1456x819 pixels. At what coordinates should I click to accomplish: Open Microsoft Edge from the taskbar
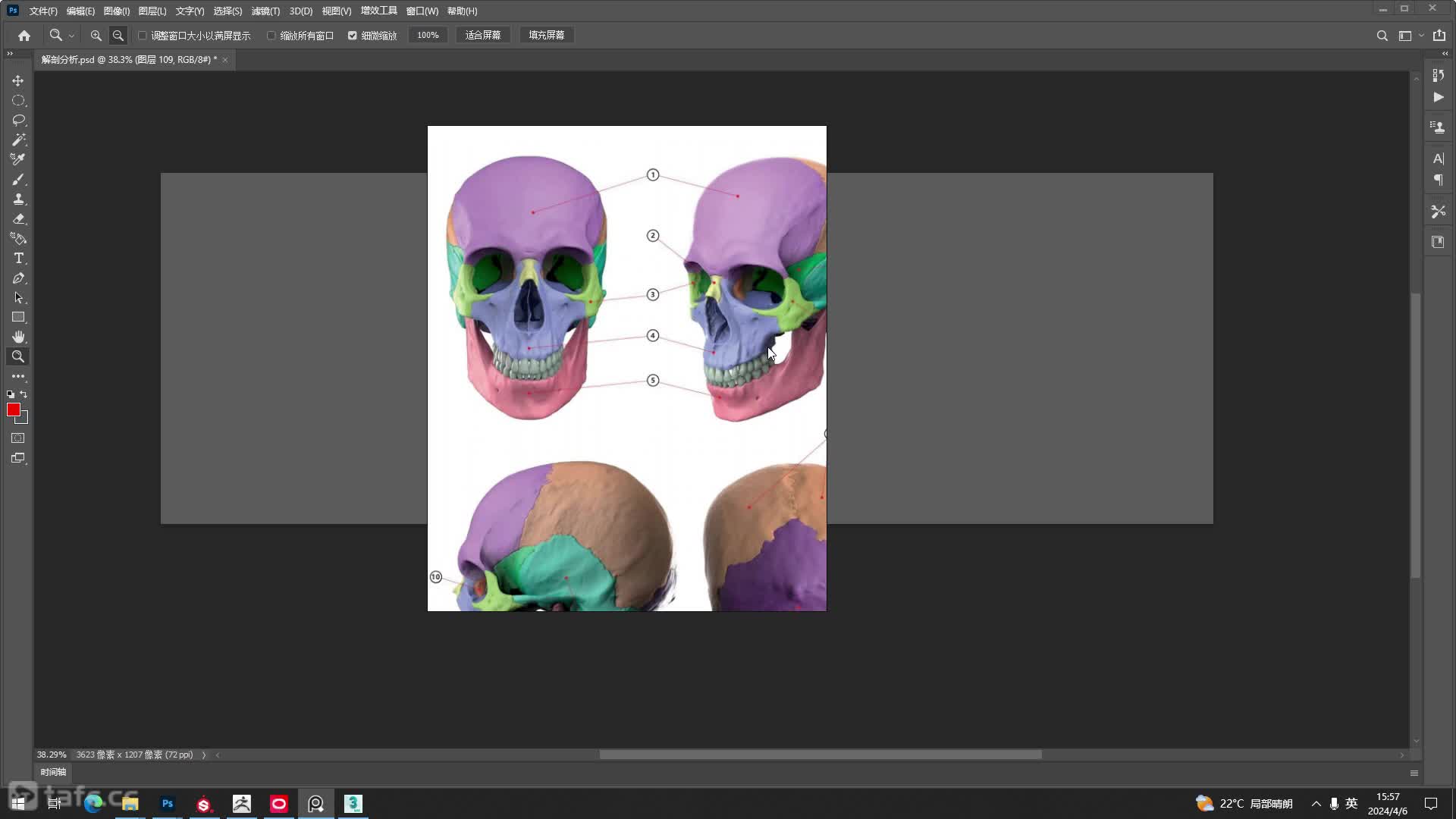click(93, 804)
